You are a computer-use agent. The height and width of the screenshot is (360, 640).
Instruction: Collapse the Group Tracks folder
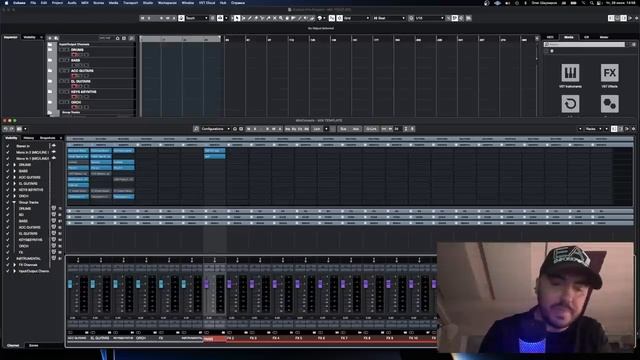coord(15,202)
